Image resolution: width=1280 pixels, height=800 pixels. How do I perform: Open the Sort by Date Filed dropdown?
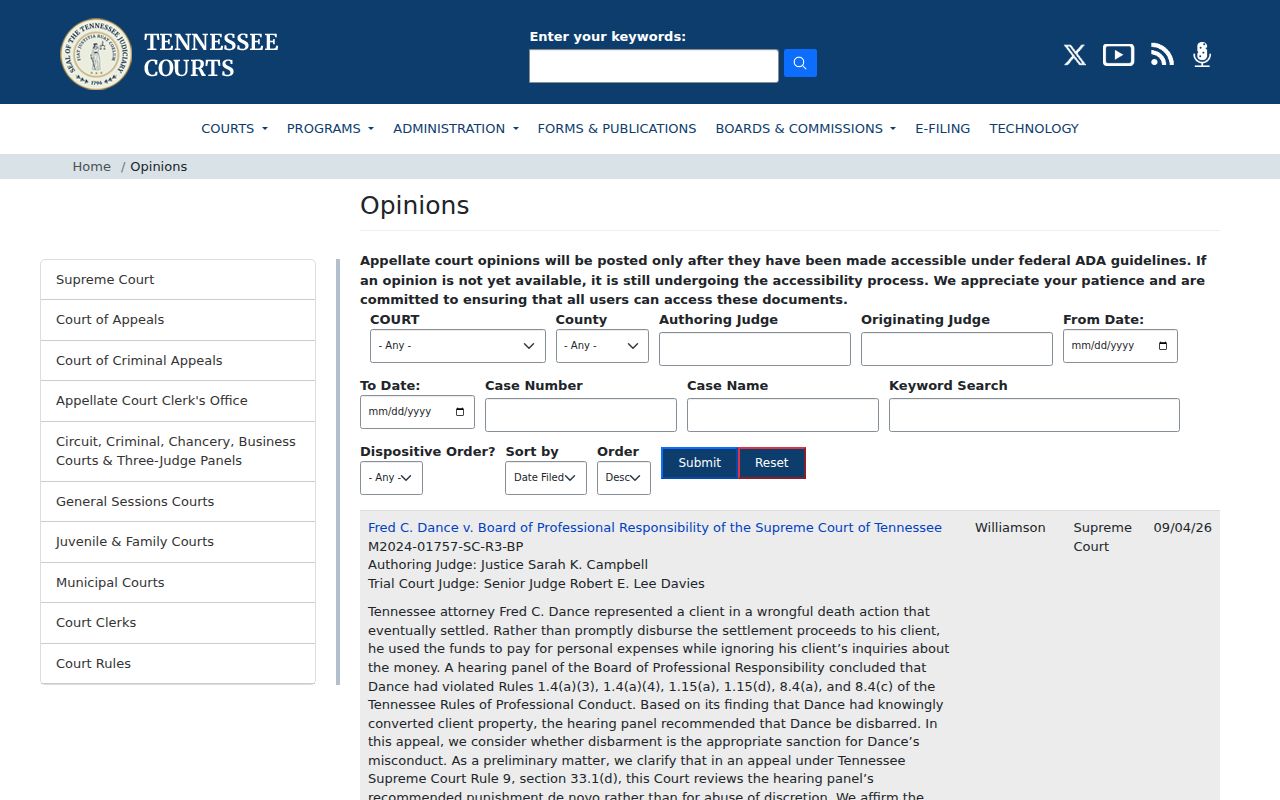pos(546,478)
